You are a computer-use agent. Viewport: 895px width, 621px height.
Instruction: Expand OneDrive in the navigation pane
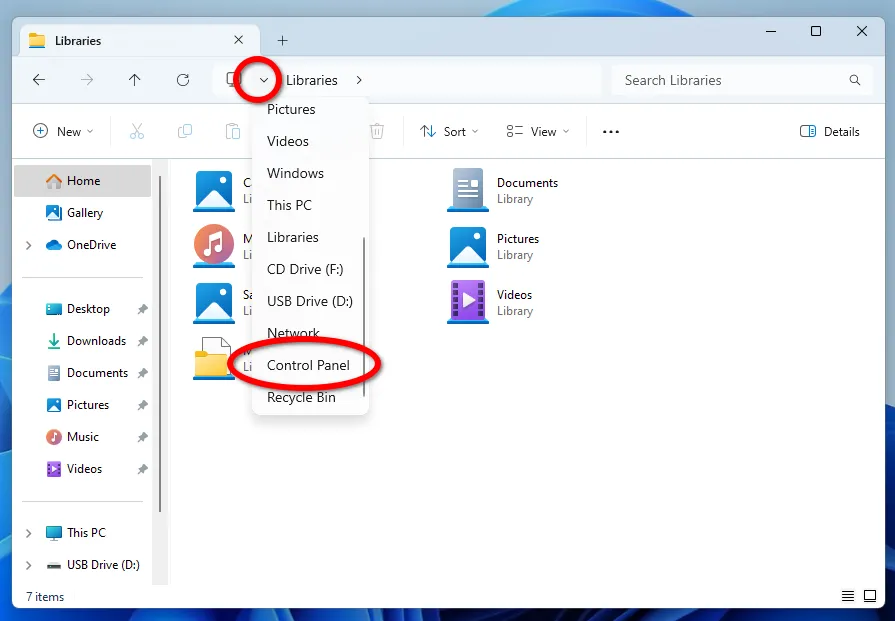(x=28, y=245)
